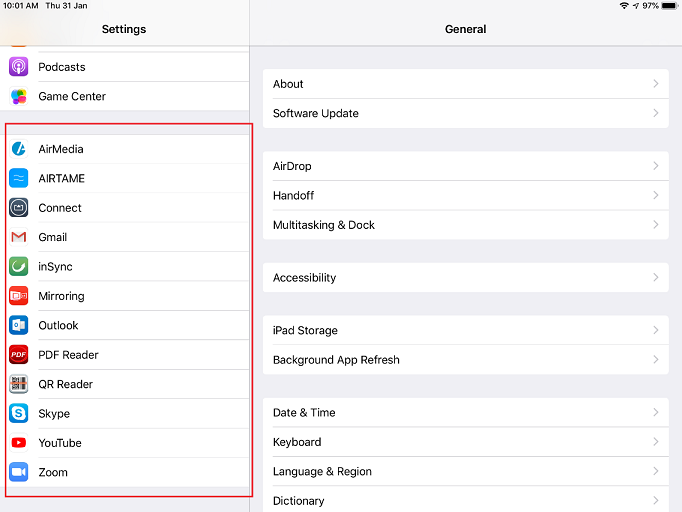This screenshot has width=682, height=512.
Task: Open the Outlook app icon
Action: click(x=18, y=325)
